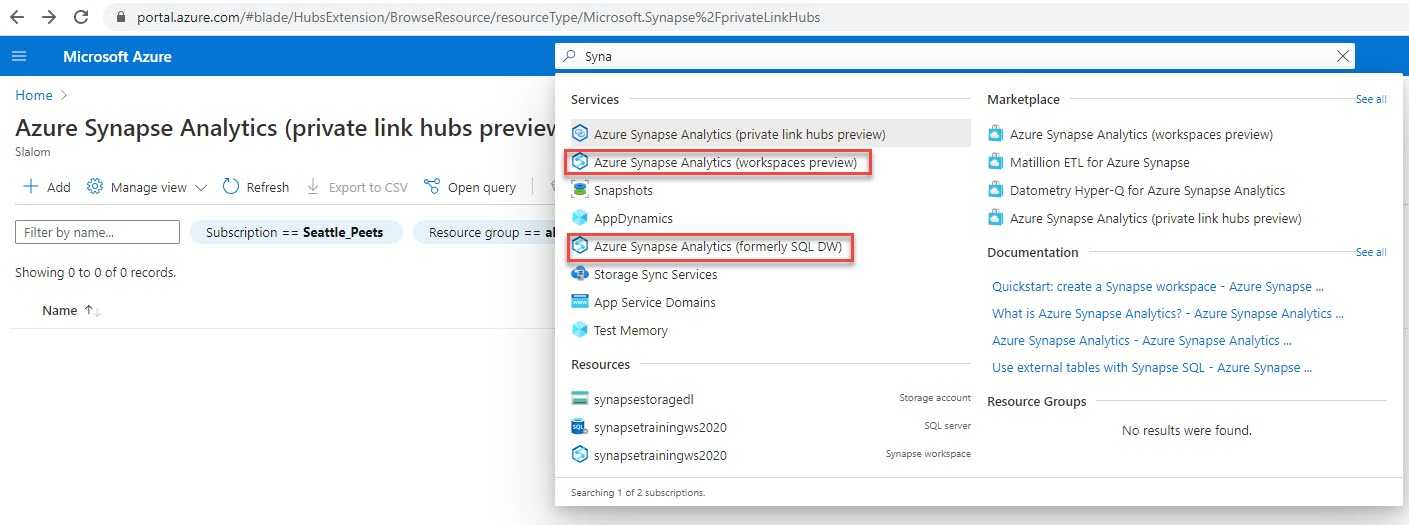Click the Snapshots service icon
This screenshot has width=1409, height=525.
pos(579,190)
